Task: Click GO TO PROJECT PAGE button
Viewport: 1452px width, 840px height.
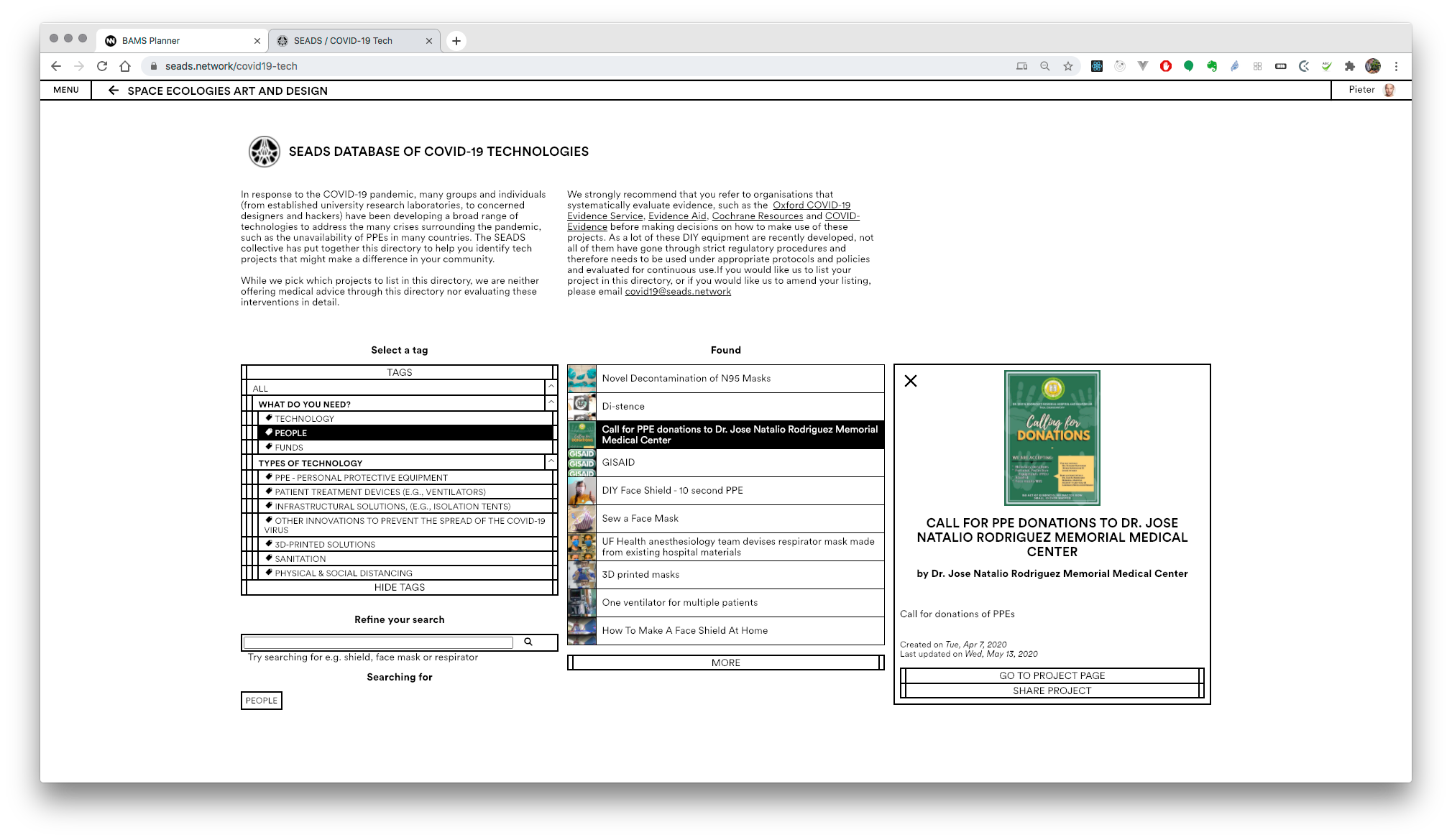Action: 1052,675
